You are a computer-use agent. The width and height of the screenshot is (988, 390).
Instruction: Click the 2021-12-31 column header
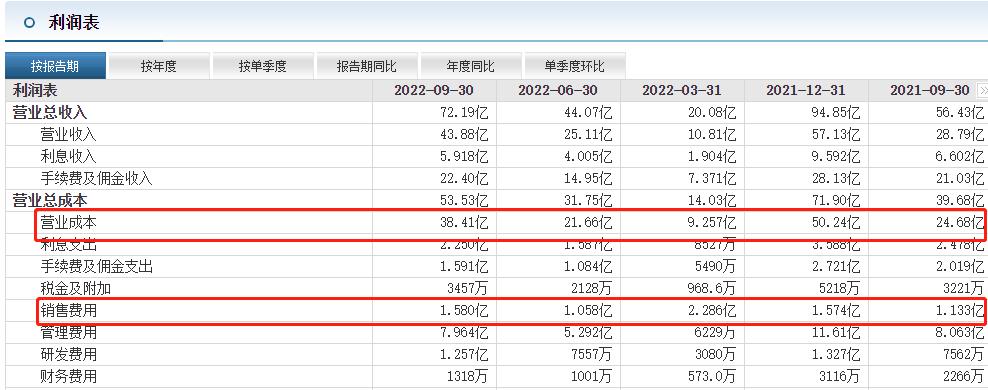point(806,91)
